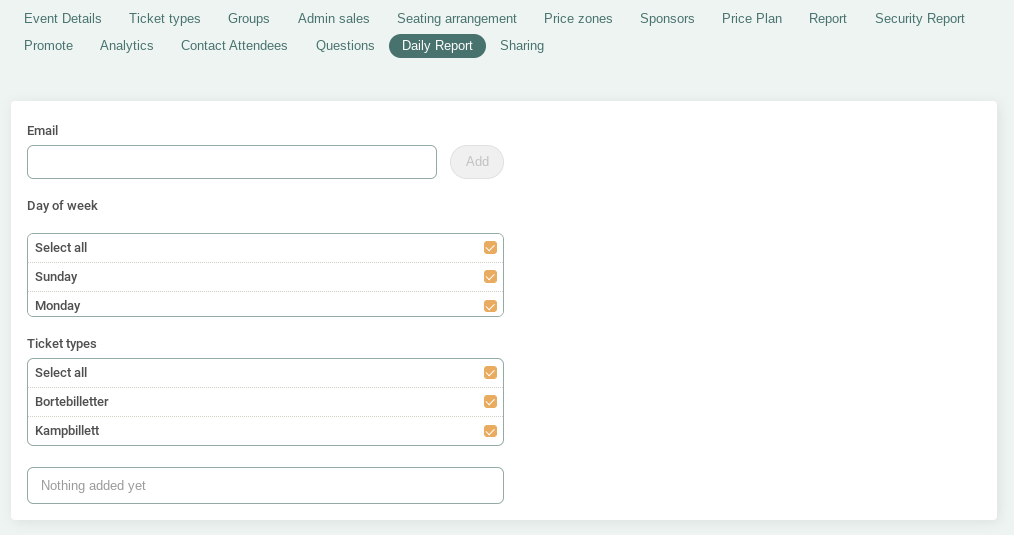Toggle the Sunday checkbox
Viewport: 1014px width, 535px height.
point(490,277)
